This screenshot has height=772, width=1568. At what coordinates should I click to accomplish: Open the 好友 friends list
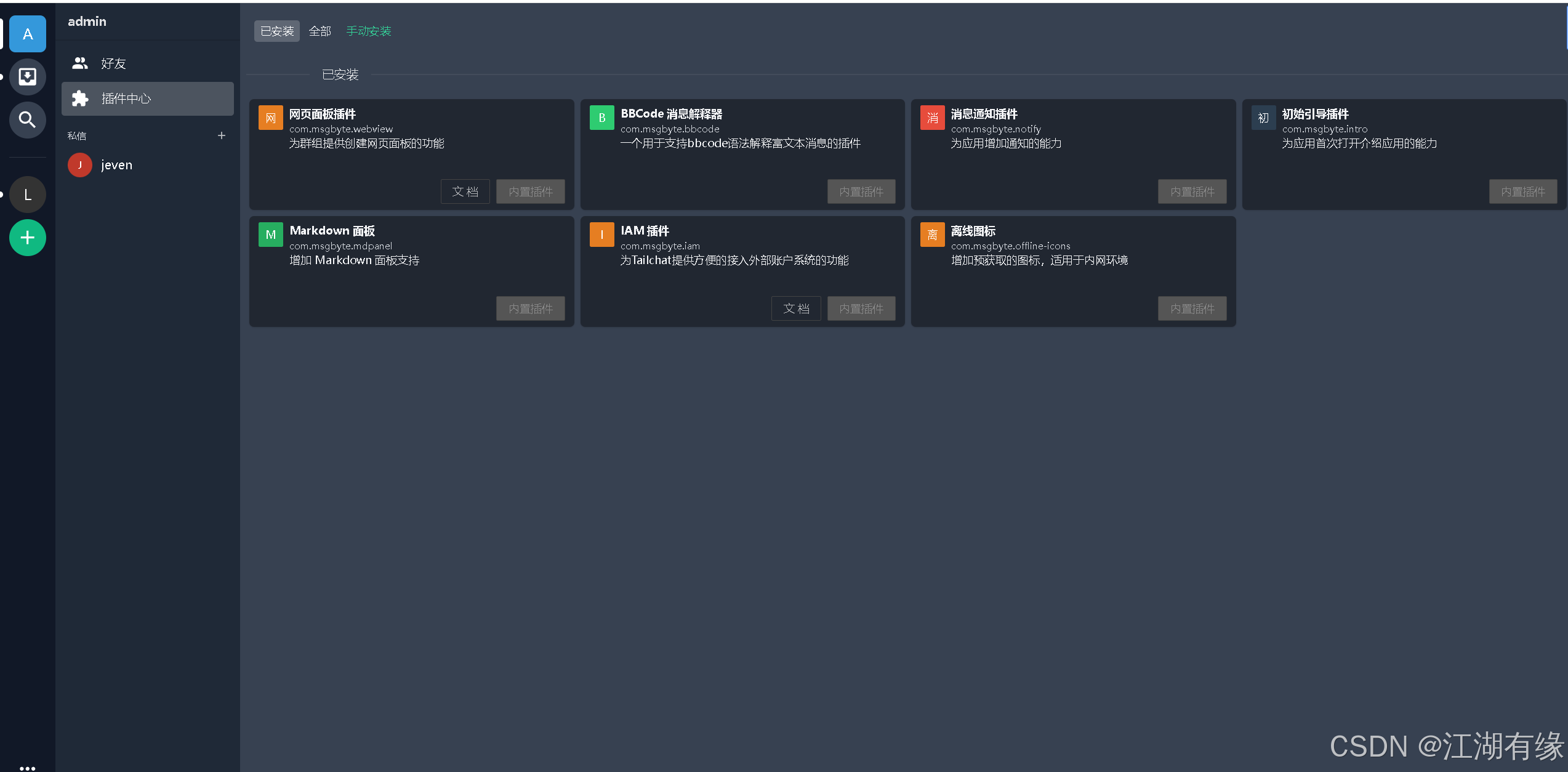(113, 63)
